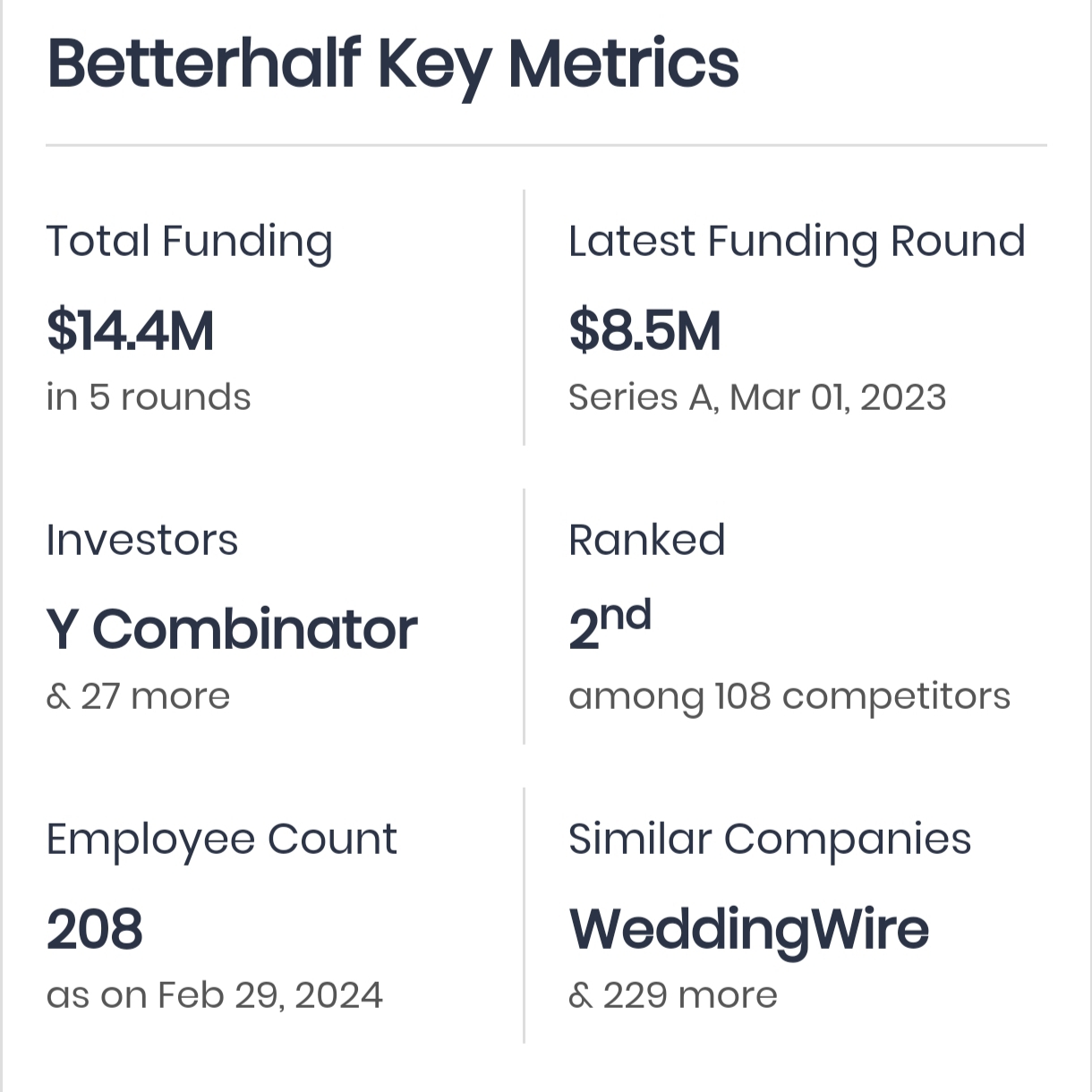Click the "in 5 rounds" text
The width and height of the screenshot is (1092, 1092).
149,397
